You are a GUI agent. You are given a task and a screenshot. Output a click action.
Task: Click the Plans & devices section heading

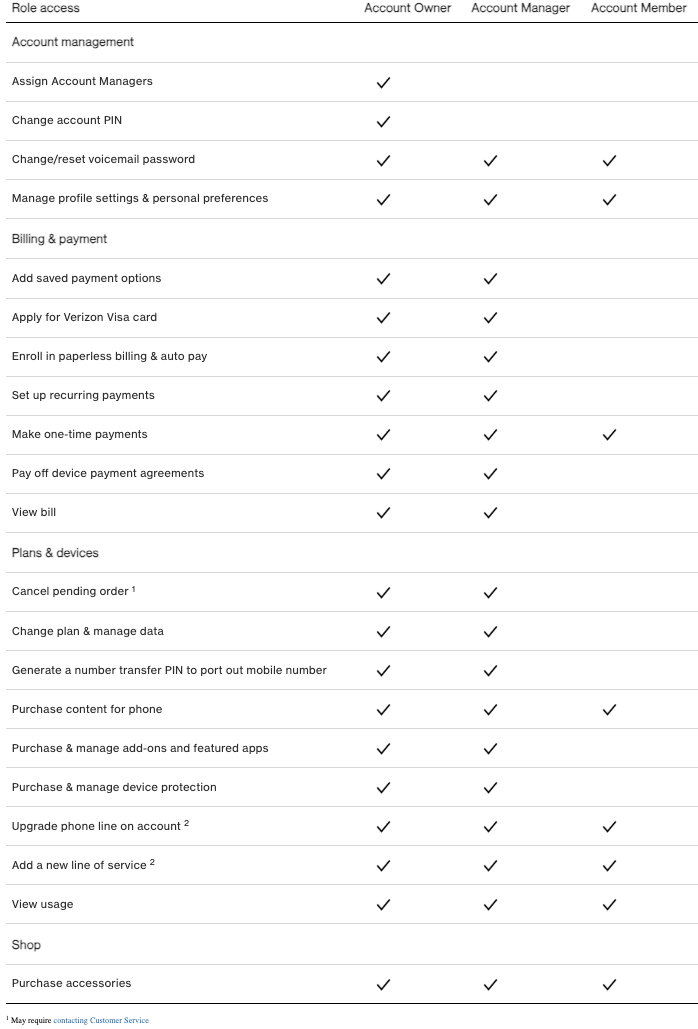tap(55, 553)
